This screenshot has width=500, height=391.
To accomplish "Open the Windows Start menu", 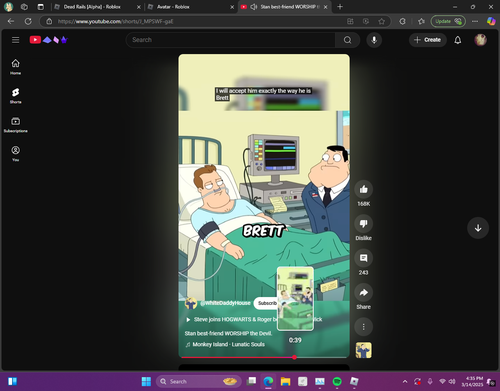I will pyautogui.click(x=146, y=381).
